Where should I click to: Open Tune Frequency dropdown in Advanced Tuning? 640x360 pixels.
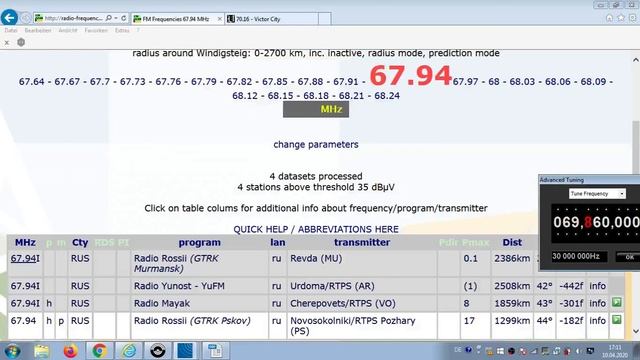597,193
